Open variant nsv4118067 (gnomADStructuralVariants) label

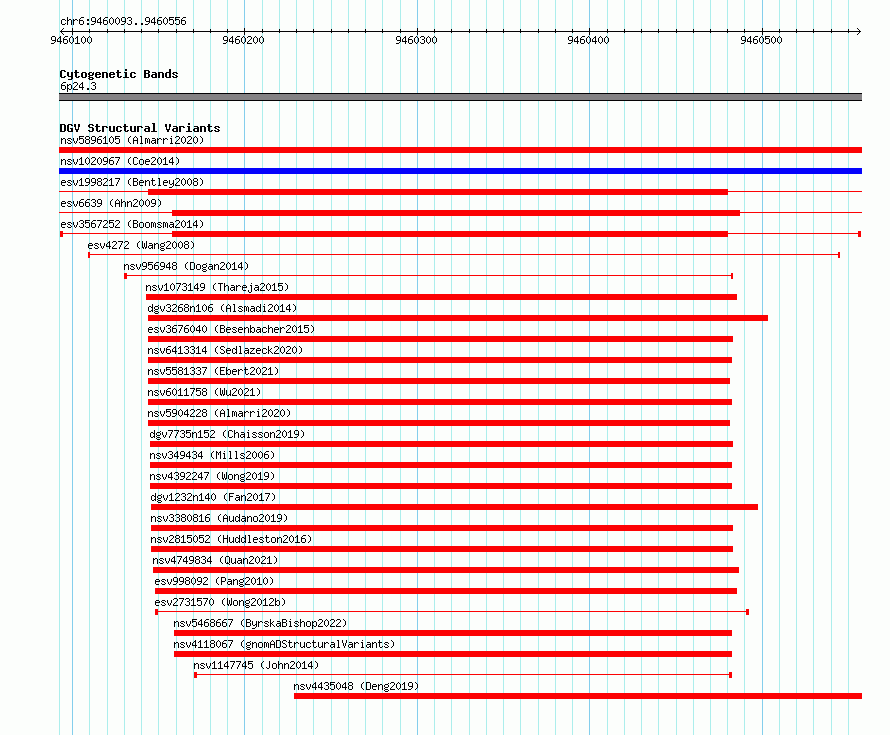pos(284,644)
